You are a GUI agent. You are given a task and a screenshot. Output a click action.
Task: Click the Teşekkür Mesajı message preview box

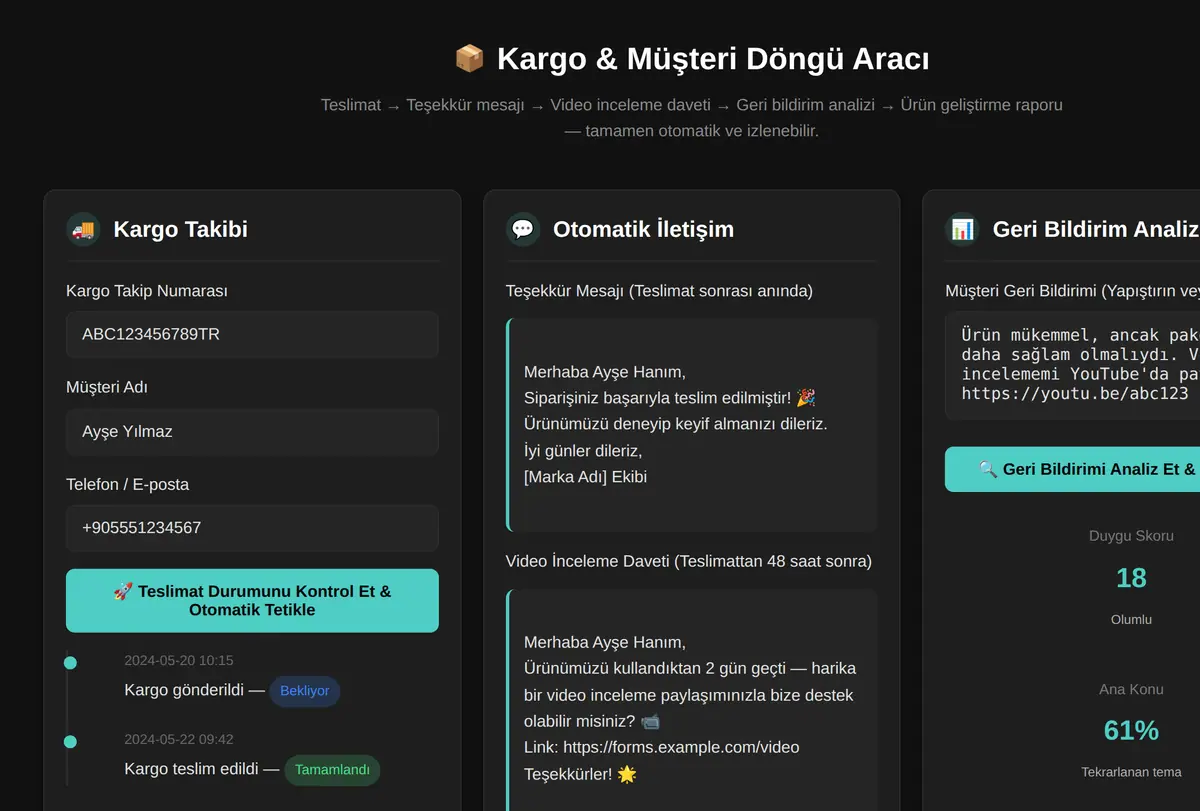coord(692,425)
